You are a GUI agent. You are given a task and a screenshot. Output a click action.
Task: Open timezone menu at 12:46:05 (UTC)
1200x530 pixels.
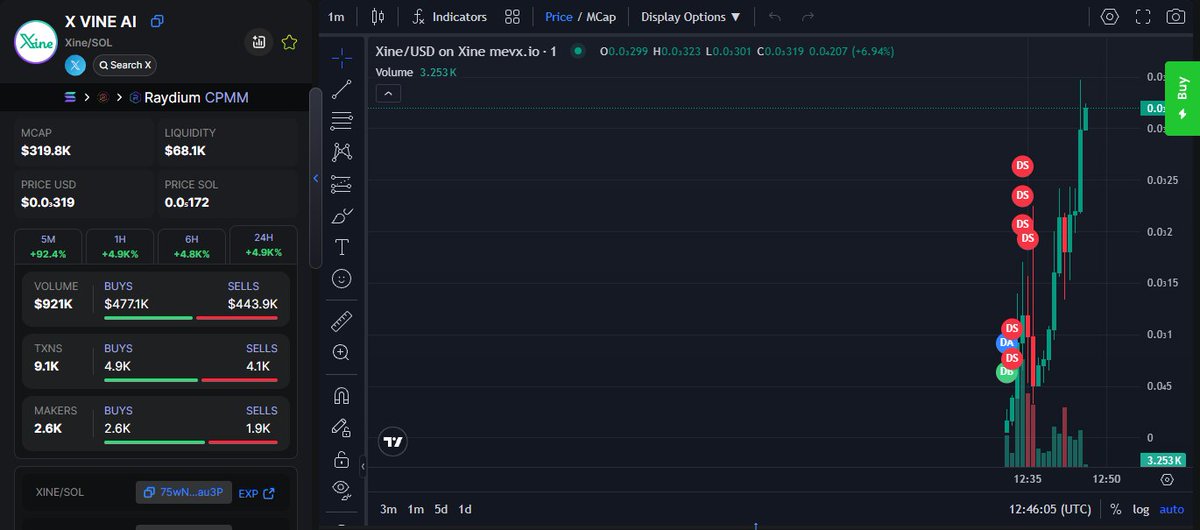[1050, 509]
